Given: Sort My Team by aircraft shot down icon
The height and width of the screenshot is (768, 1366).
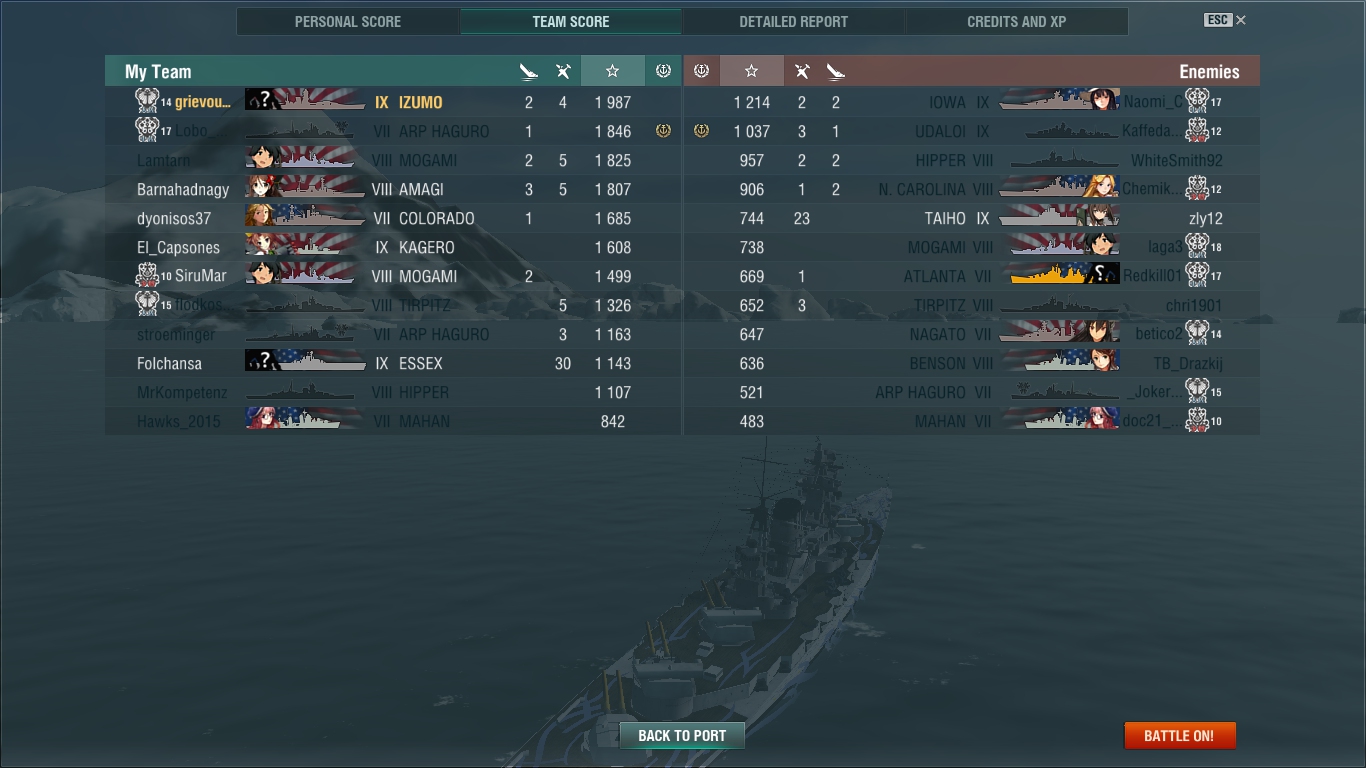Looking at the screenshot, I should (563, 71).
